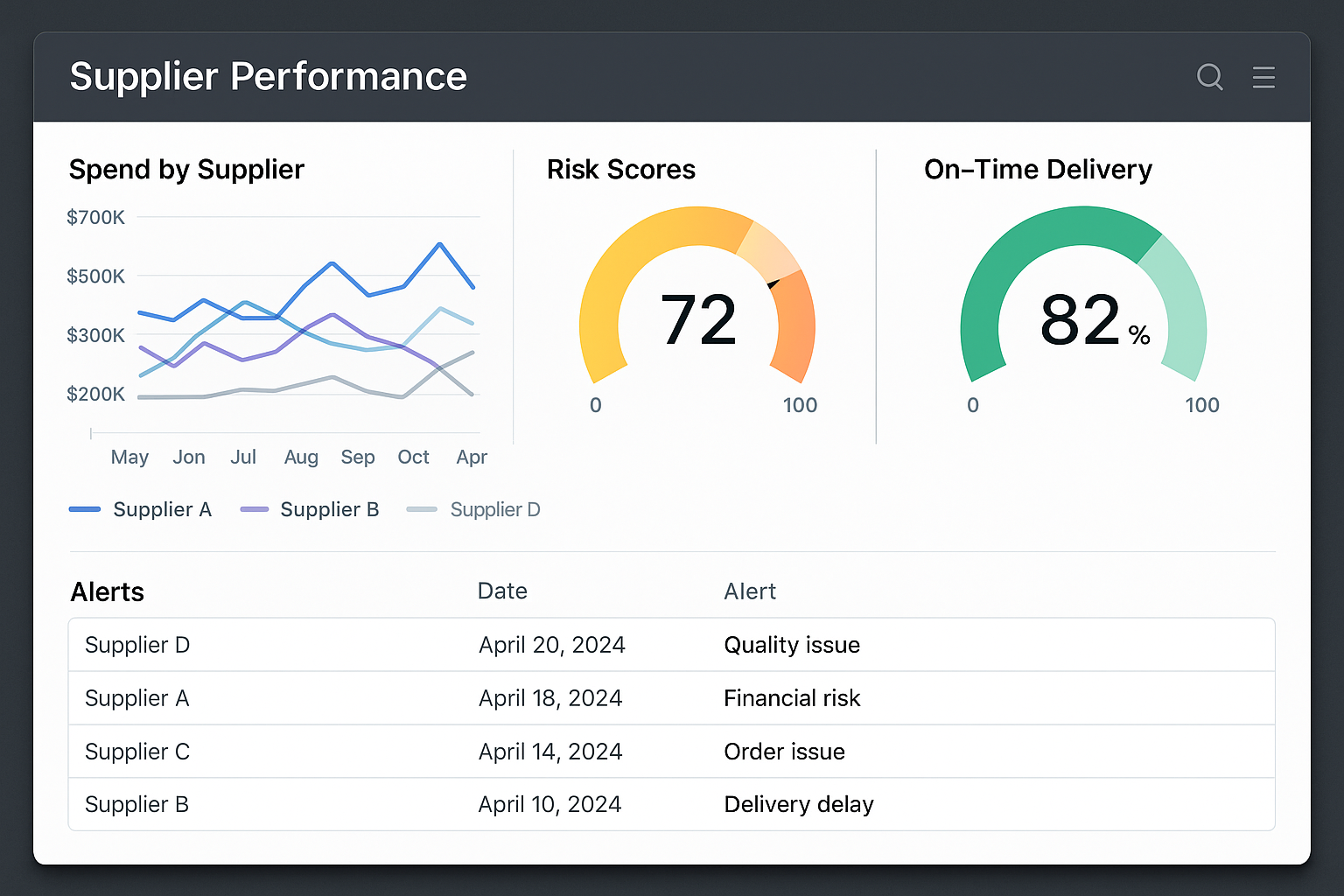Sort alerts by clicking Date column header
The height and width of the screenshot is (896, 1344).
point(502,591)
